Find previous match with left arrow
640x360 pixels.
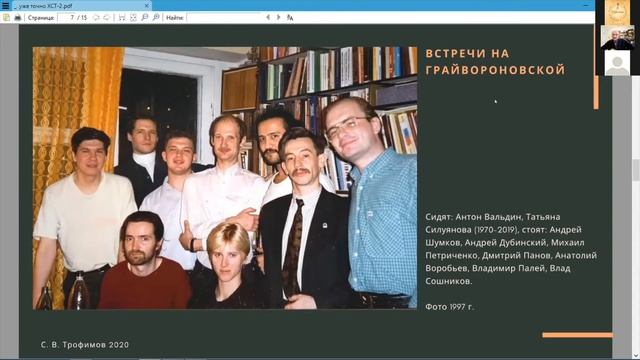coord(268,18)
